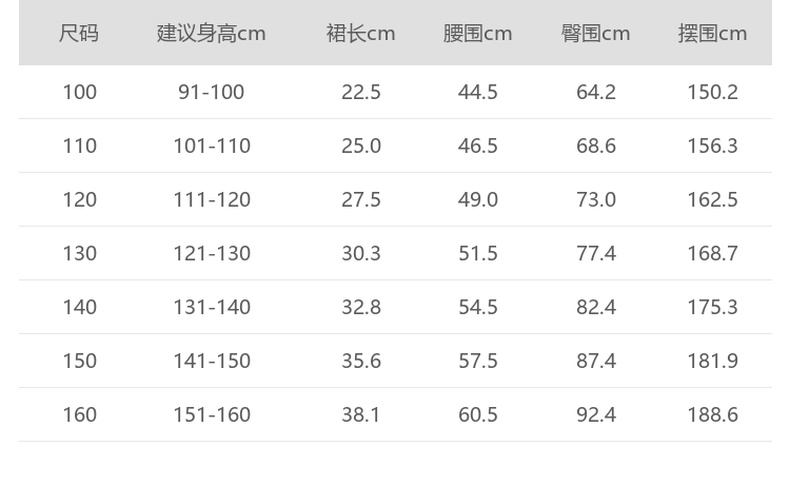Select the 131-140 height range cell

coord(211,307)
